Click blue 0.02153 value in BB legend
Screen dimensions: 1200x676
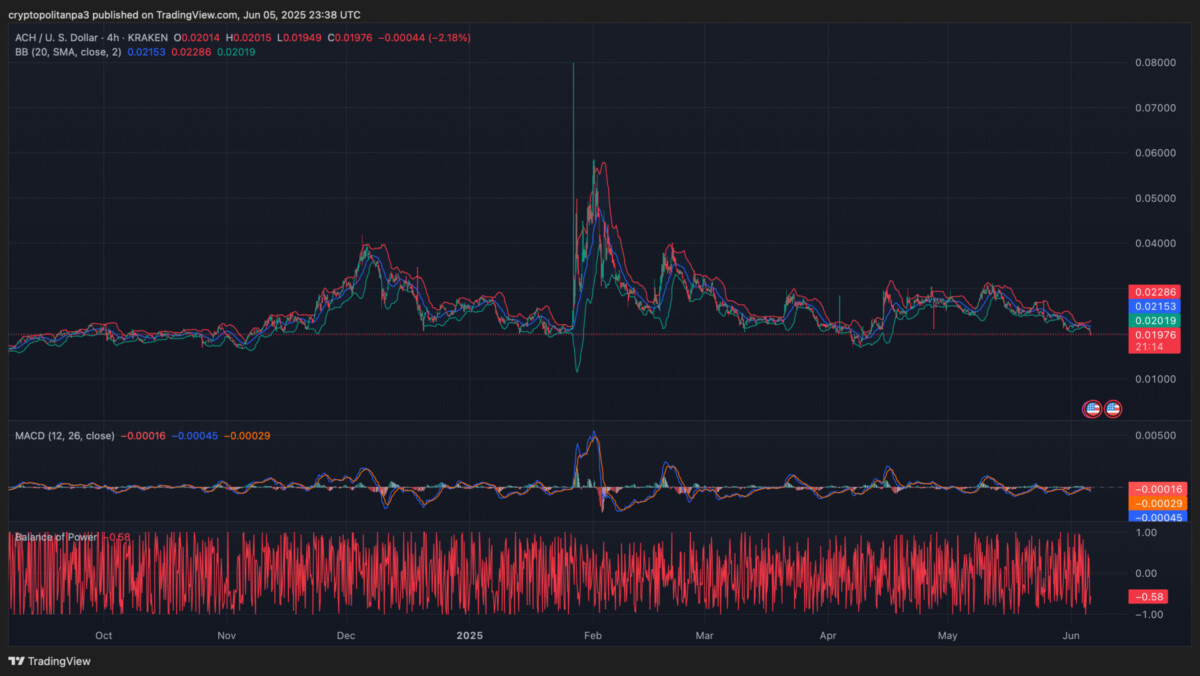click(x=147, y=51)
